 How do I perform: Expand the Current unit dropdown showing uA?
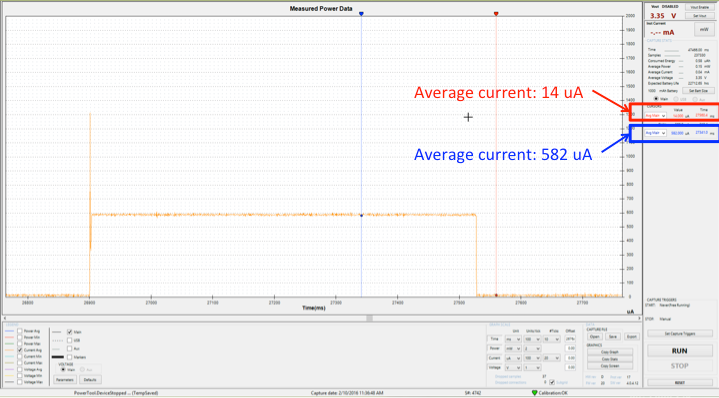coord(513,358)
